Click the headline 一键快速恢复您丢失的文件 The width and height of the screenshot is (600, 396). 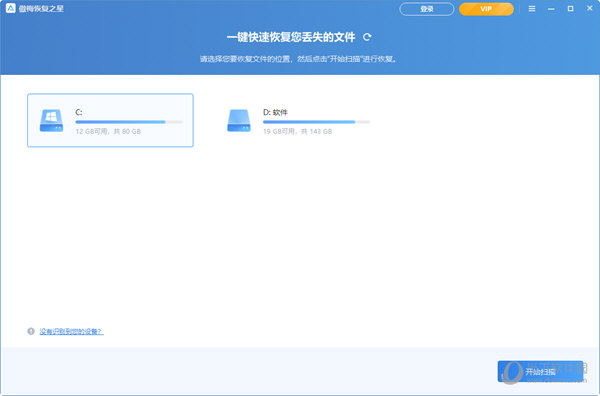tap(291, 37)
